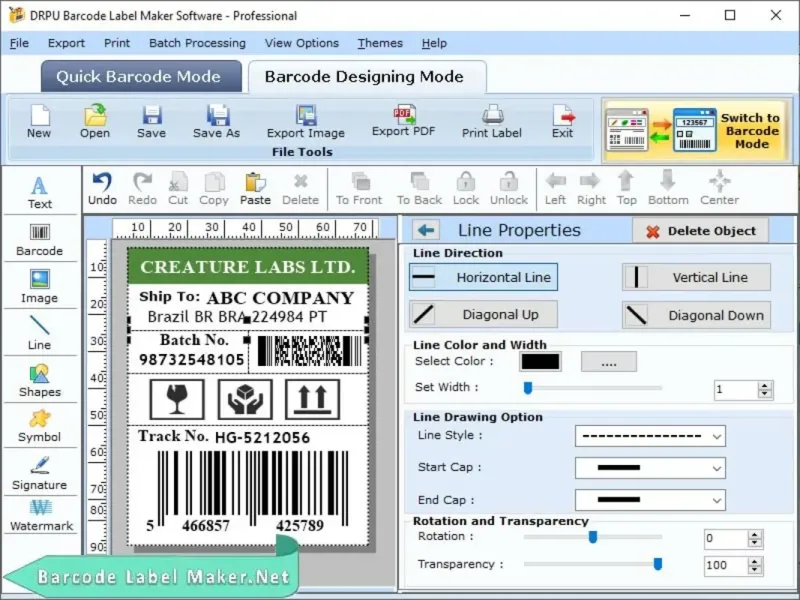The width and height of the screenshot is (800, 600).
Task: Bring object To Front
Action: 359,189
